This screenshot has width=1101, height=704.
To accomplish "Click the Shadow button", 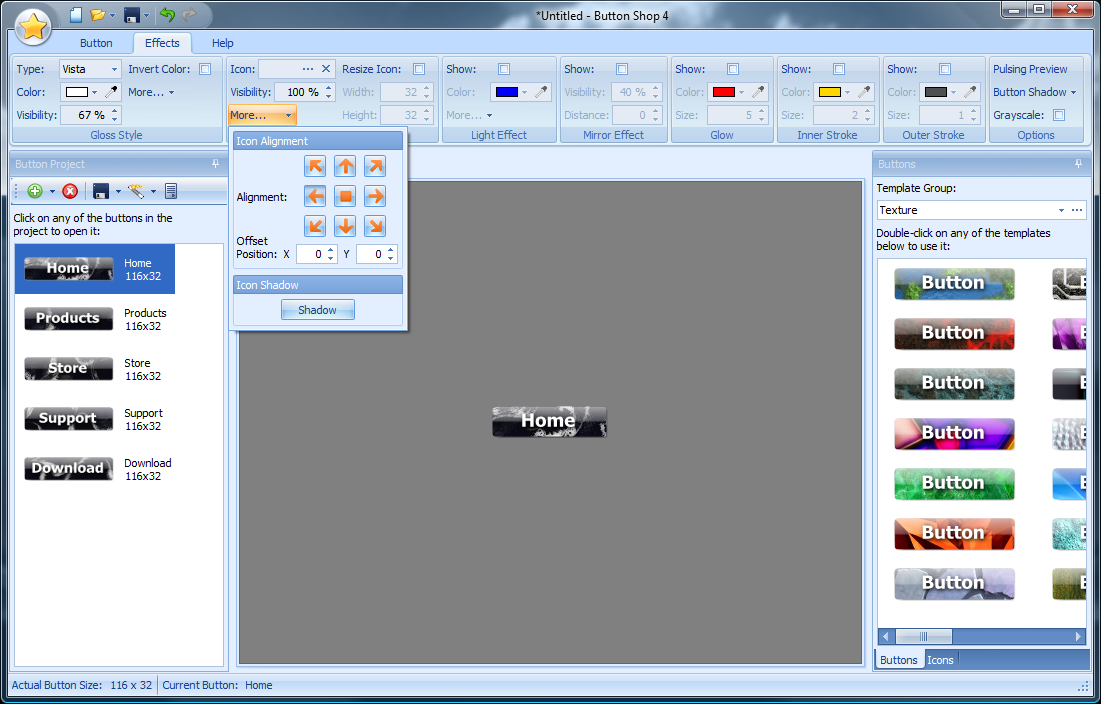I will point(317,310).
